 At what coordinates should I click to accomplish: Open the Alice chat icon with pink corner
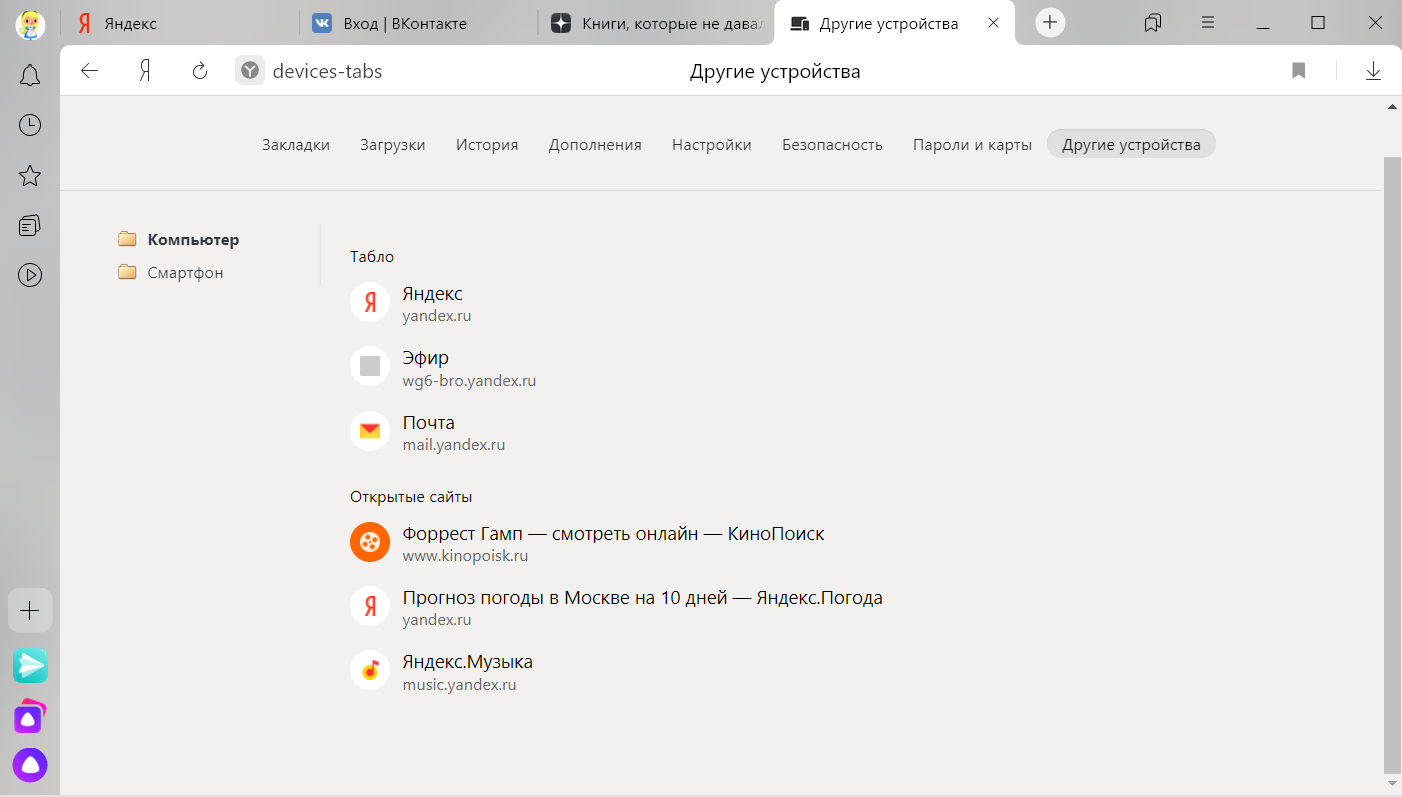pos(30,716)
